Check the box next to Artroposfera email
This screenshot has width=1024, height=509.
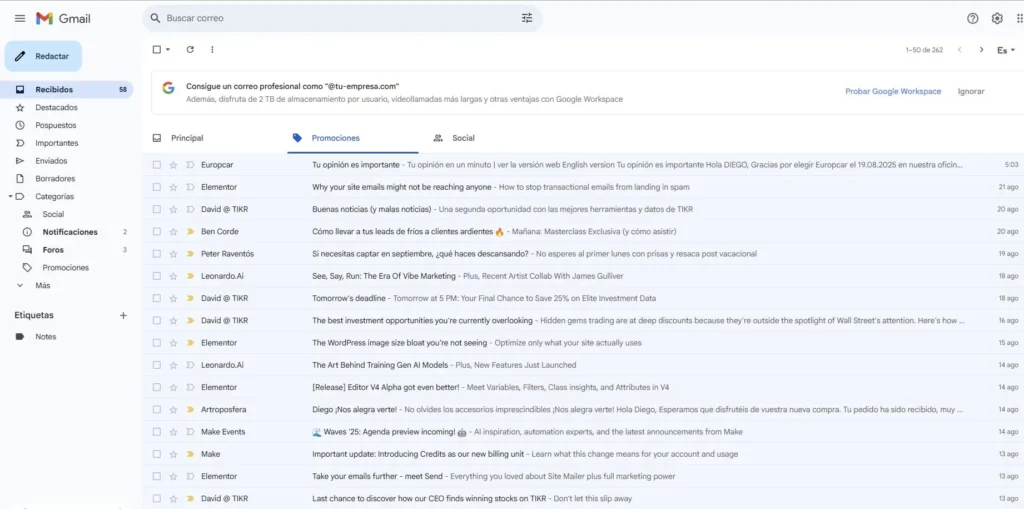click(x=157, y=409)
